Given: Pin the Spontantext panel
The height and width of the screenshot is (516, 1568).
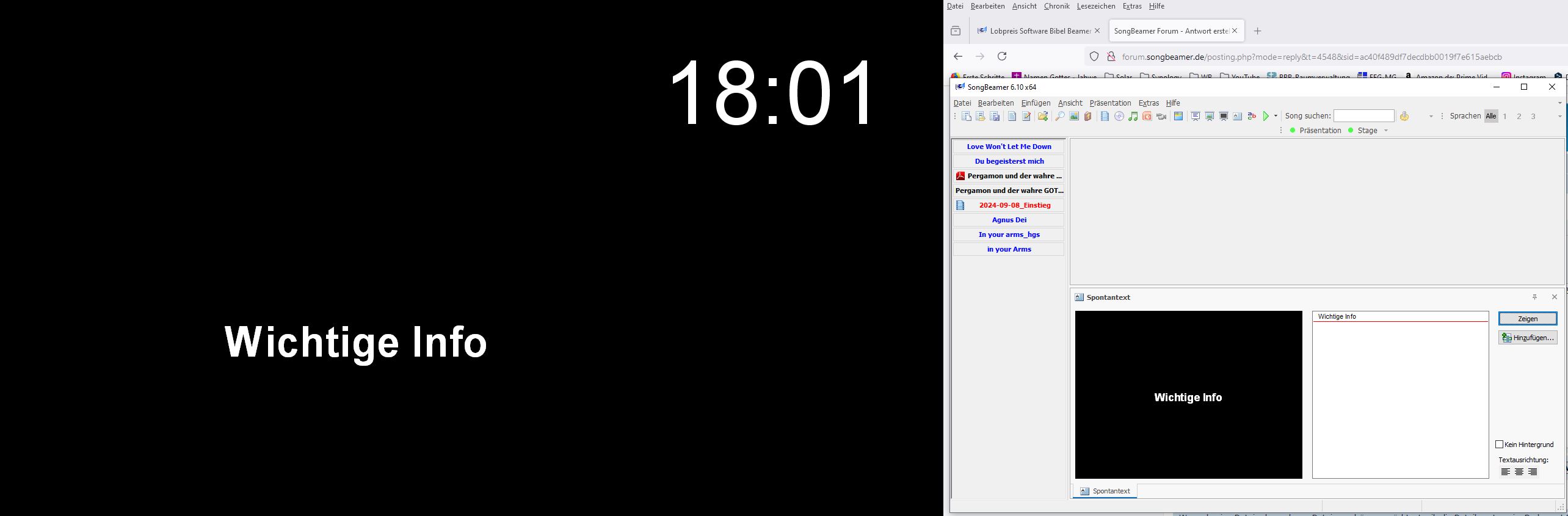Looking at the screenshot, I should (1534, 297).
